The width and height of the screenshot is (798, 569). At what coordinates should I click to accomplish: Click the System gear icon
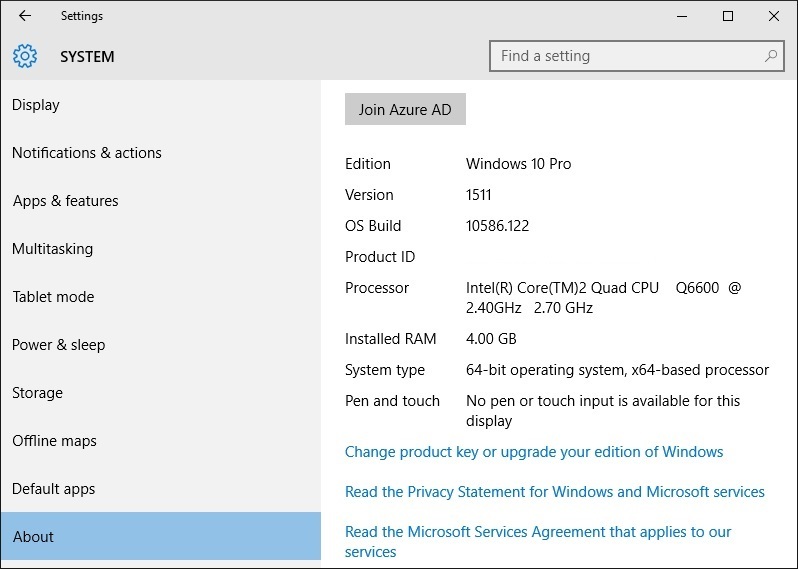(25, 57)
